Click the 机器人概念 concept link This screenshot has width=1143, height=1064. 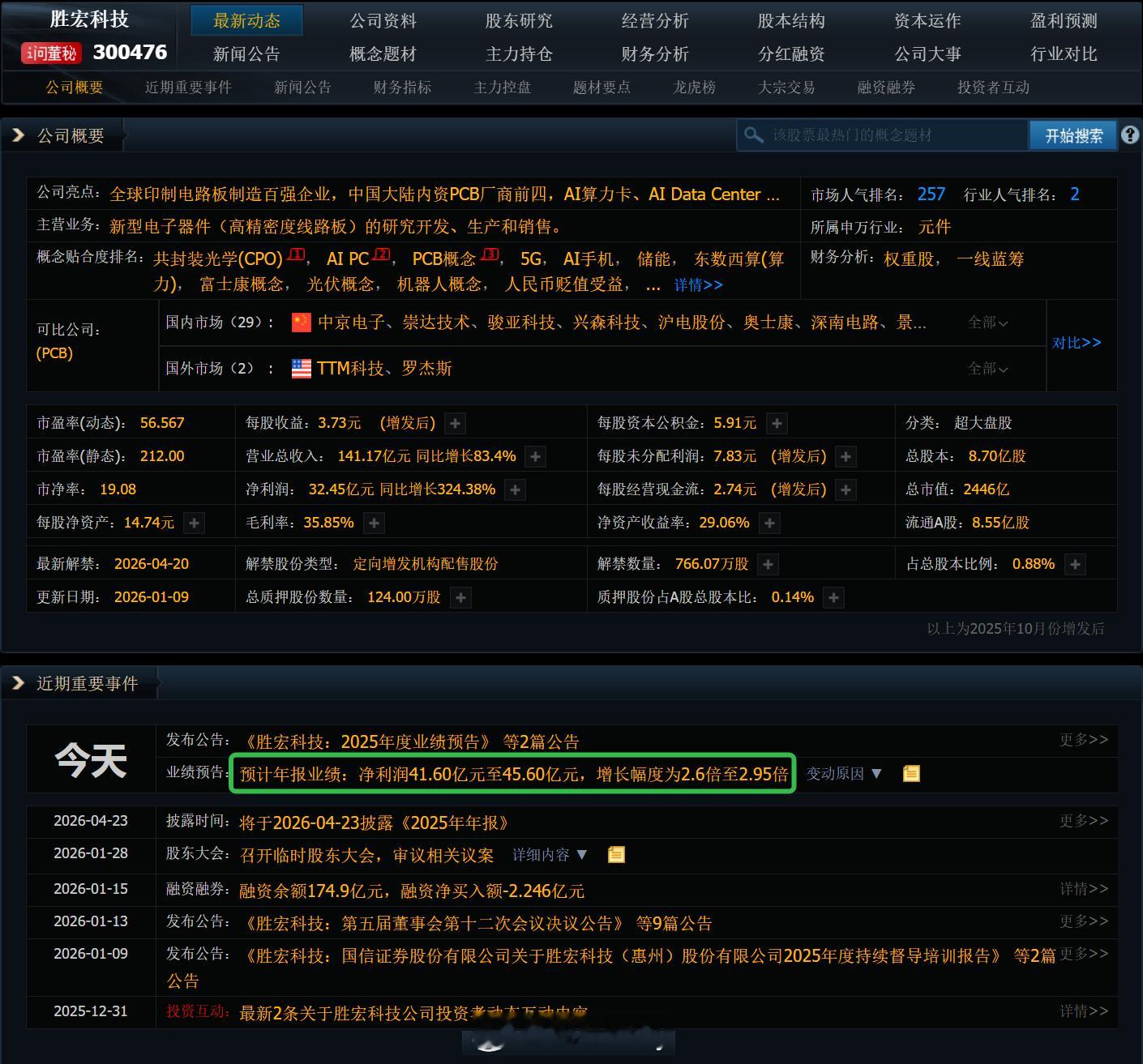[x=439, y=284]
